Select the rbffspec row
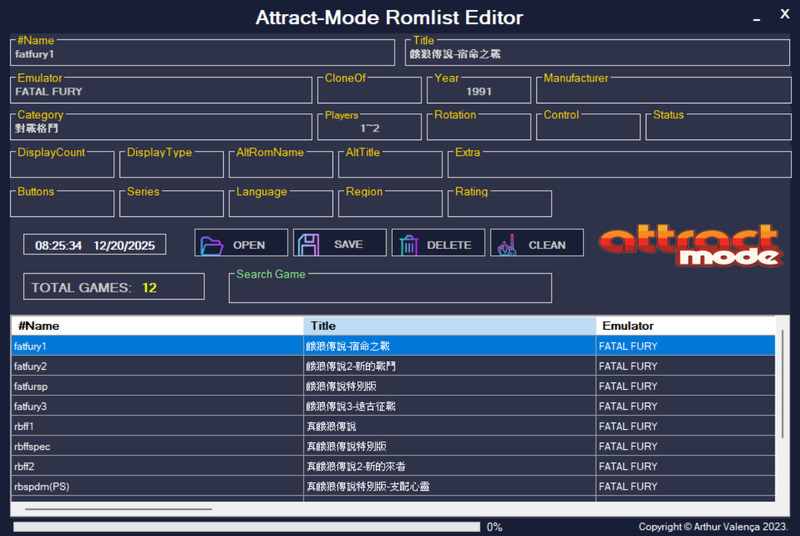This screenshot has width=800, height=536. coord(393,446)
